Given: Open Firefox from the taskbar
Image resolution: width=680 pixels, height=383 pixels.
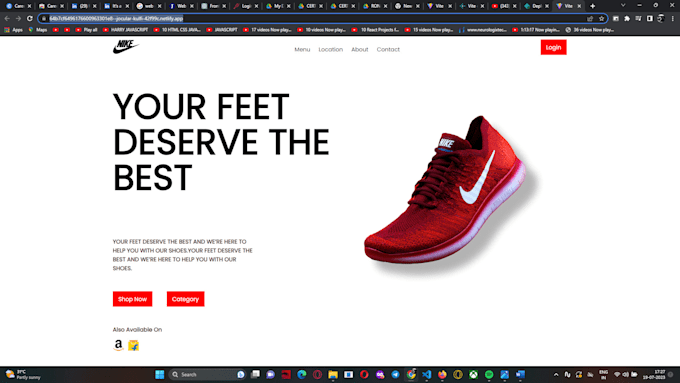Looking at the screenshot, I should point(442,374).
